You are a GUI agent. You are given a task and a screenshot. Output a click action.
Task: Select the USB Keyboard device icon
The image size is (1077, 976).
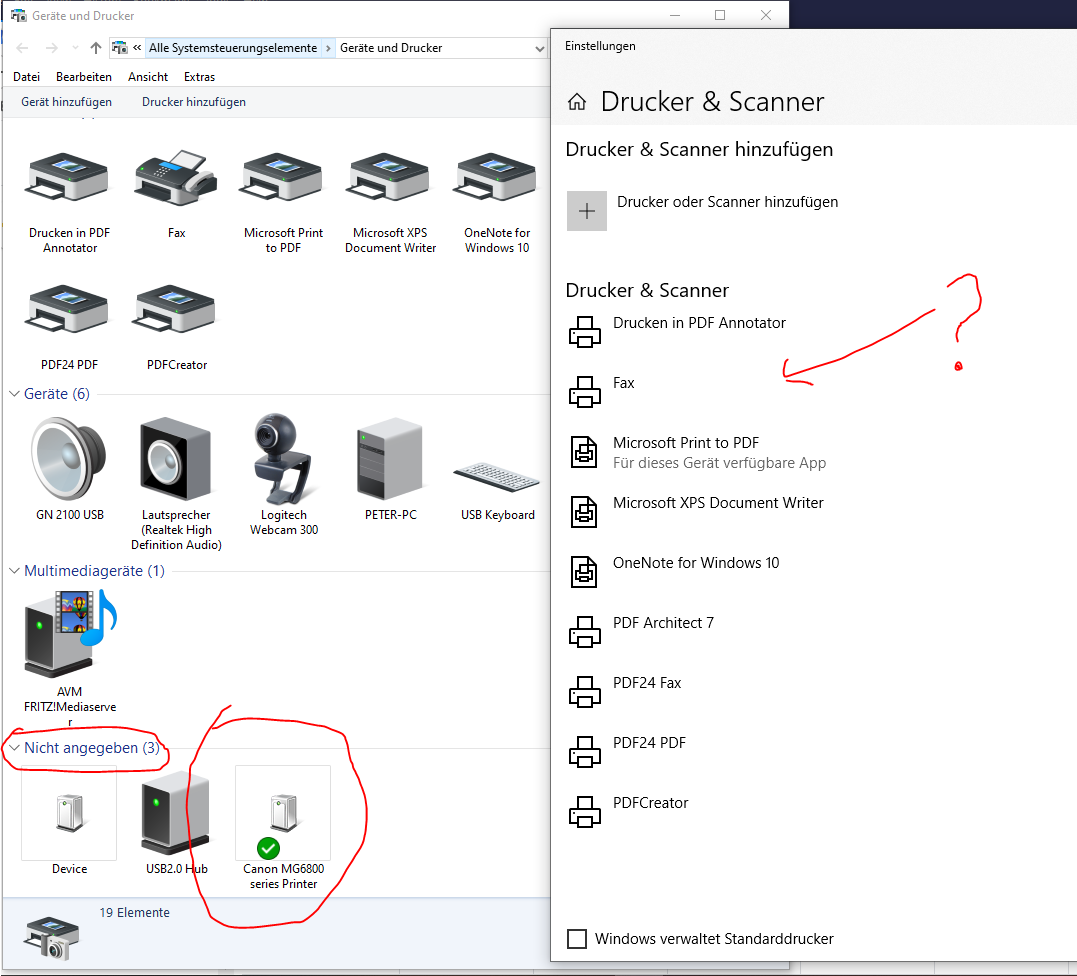(497, 477)
